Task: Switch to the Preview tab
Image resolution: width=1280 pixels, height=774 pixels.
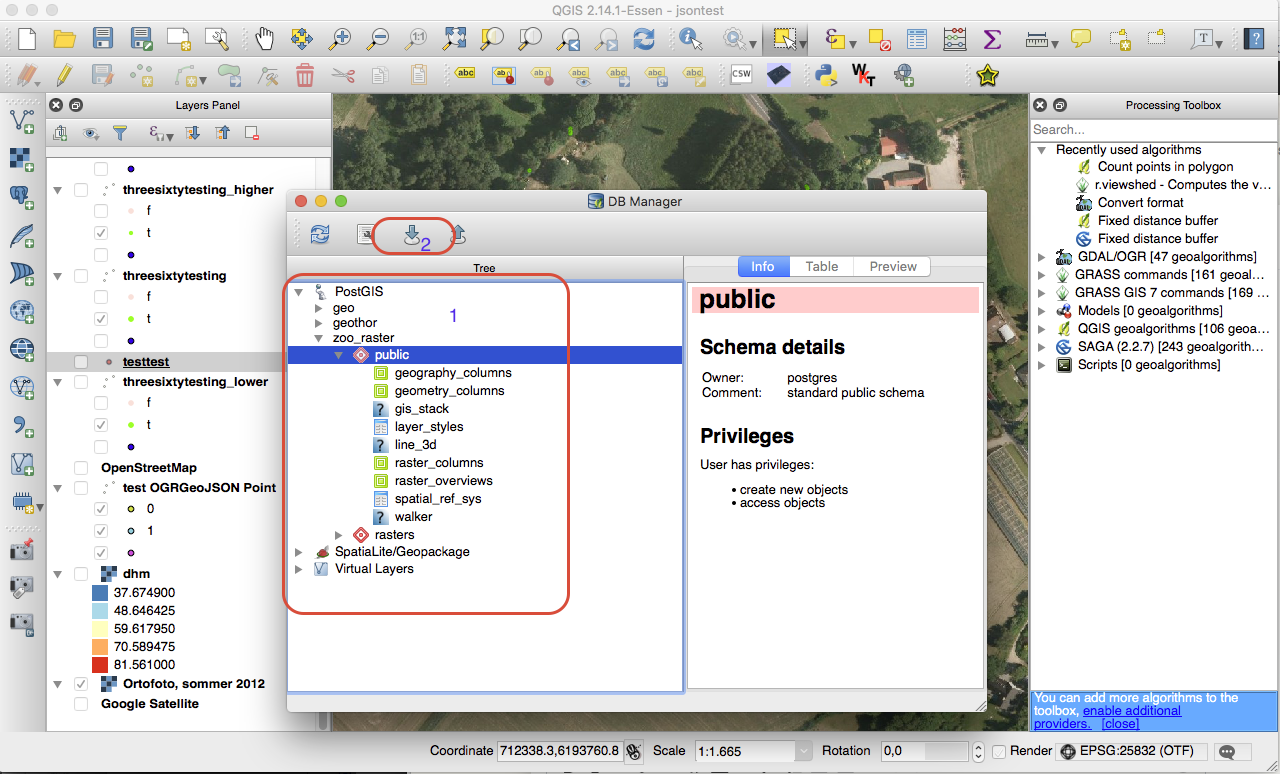Action: click(893, 266)
